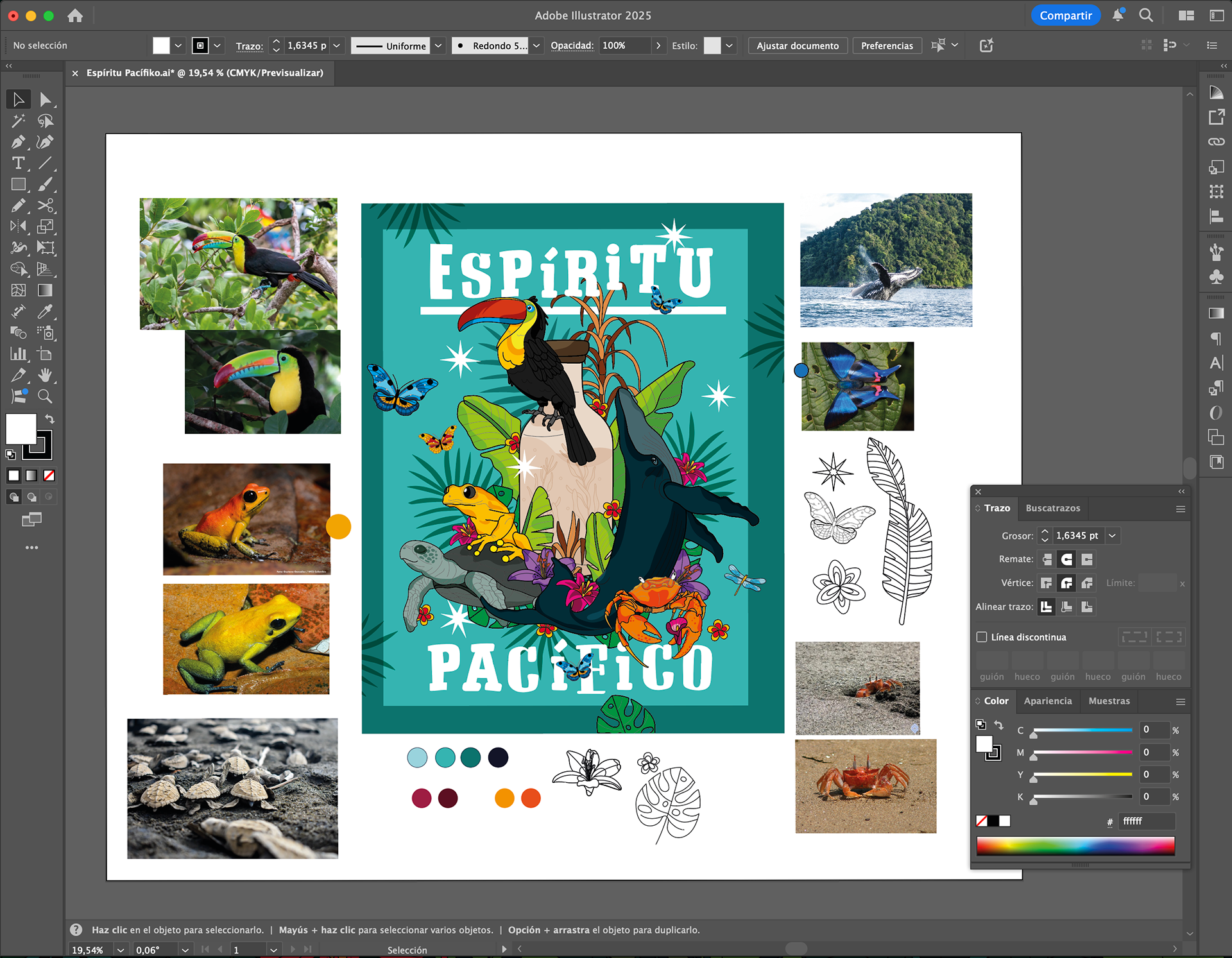Screen dimensions: 1232x958
Task: Select the Magic Wand tool
Action: (18, 121)
